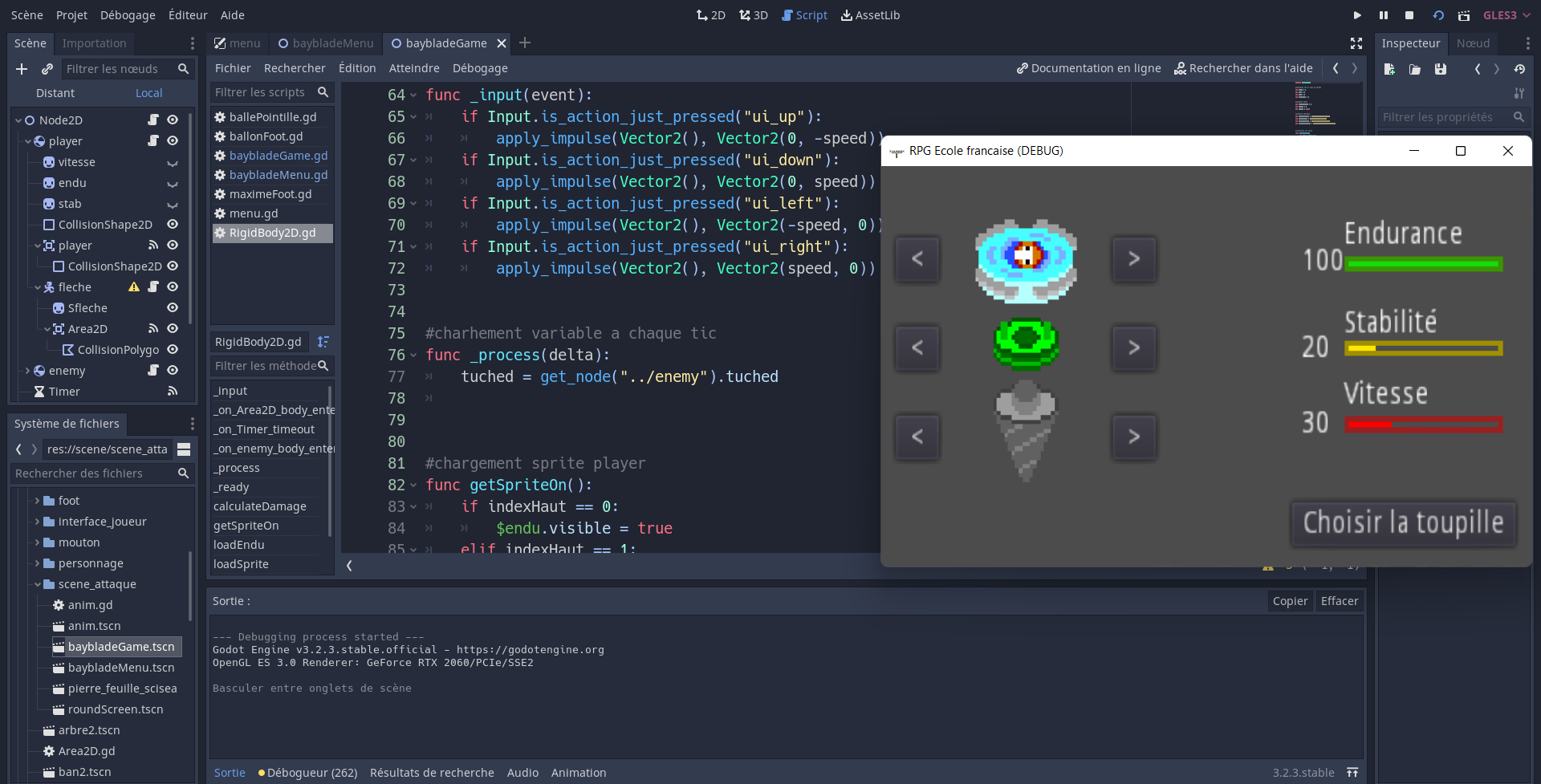The image size is (1541, 784).
Task: Toggle the FileSystem split view mode
Action: point(184,449)
